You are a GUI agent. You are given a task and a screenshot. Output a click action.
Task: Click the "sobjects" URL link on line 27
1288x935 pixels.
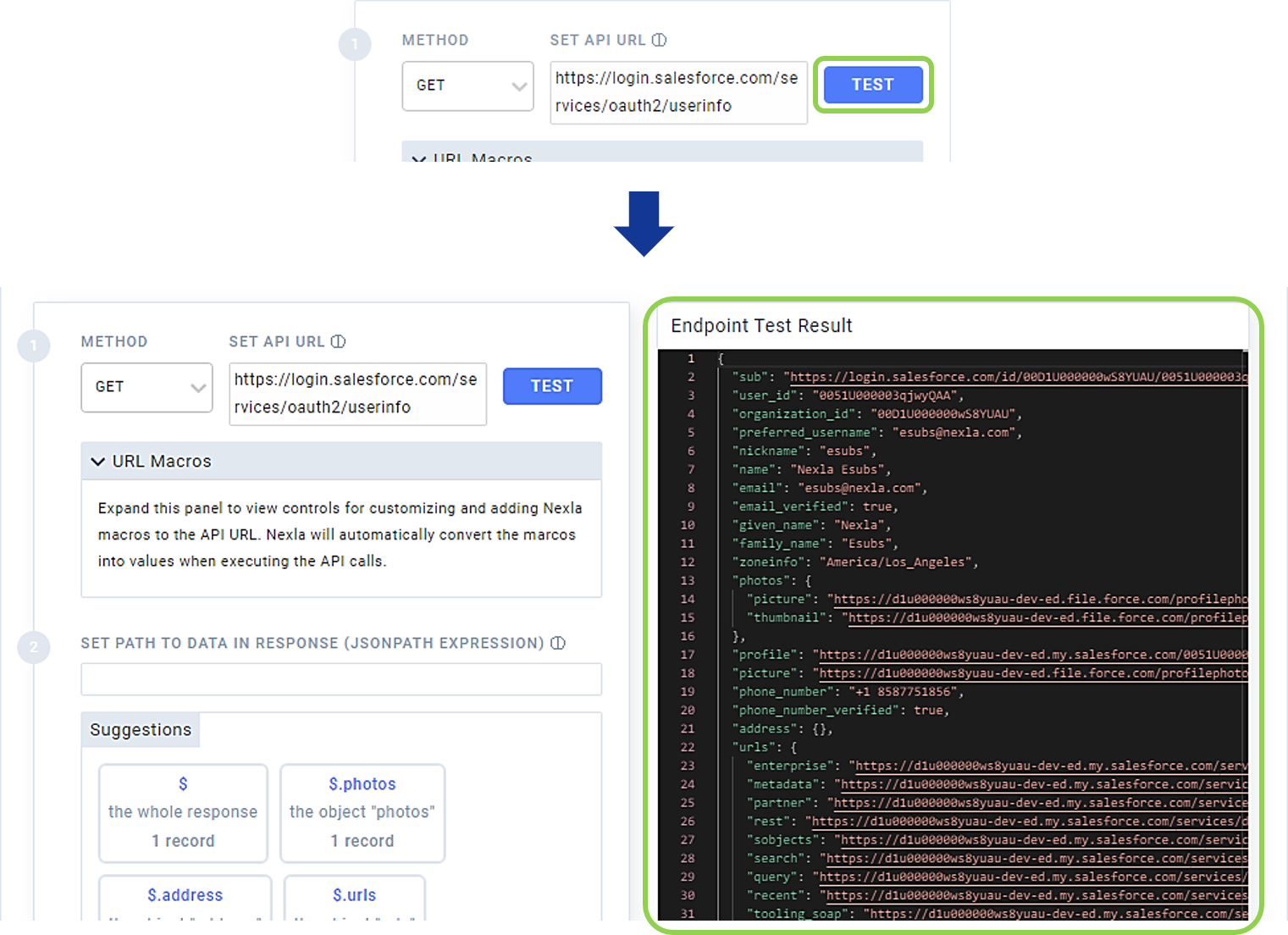(x=1044, y=840)
